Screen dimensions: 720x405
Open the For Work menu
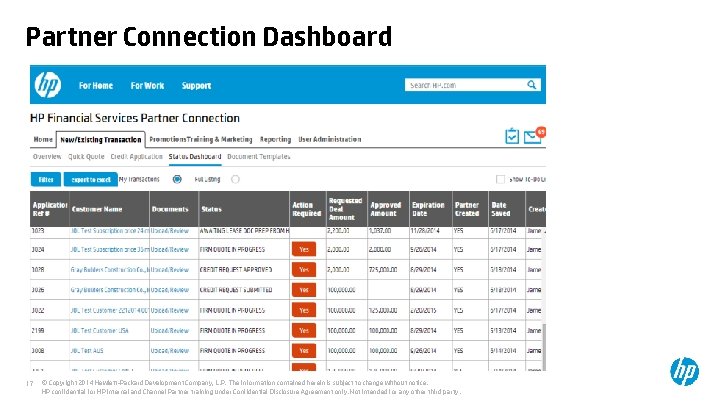click(x=147, y=85)
